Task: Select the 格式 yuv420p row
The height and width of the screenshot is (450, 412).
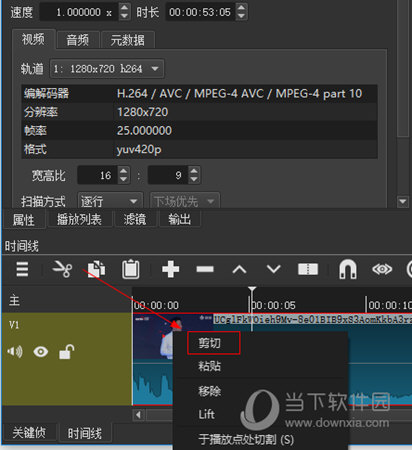Action: (200, 149)
